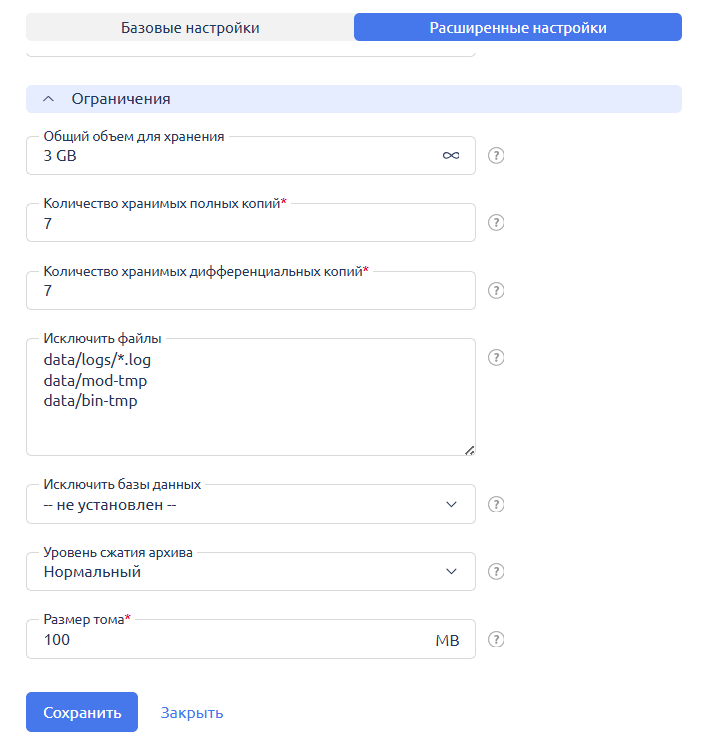Collapse the Ограничения section chevron
This screenshot has height=747, width=707.
pyautogui.click(x=48, y=99)
